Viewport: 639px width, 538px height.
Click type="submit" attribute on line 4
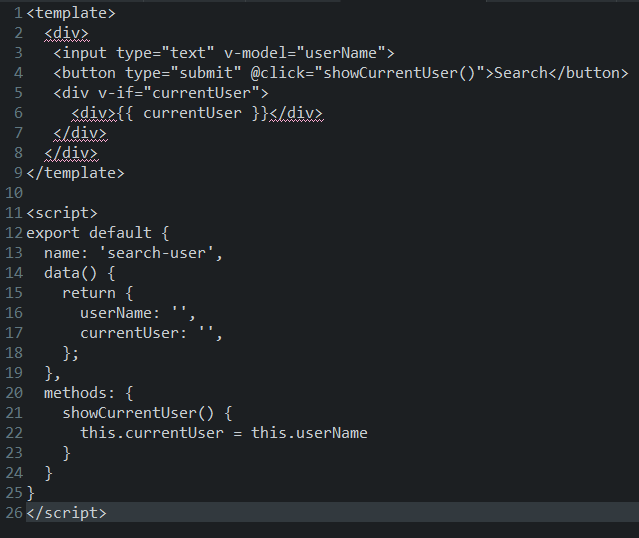point(183,73)
